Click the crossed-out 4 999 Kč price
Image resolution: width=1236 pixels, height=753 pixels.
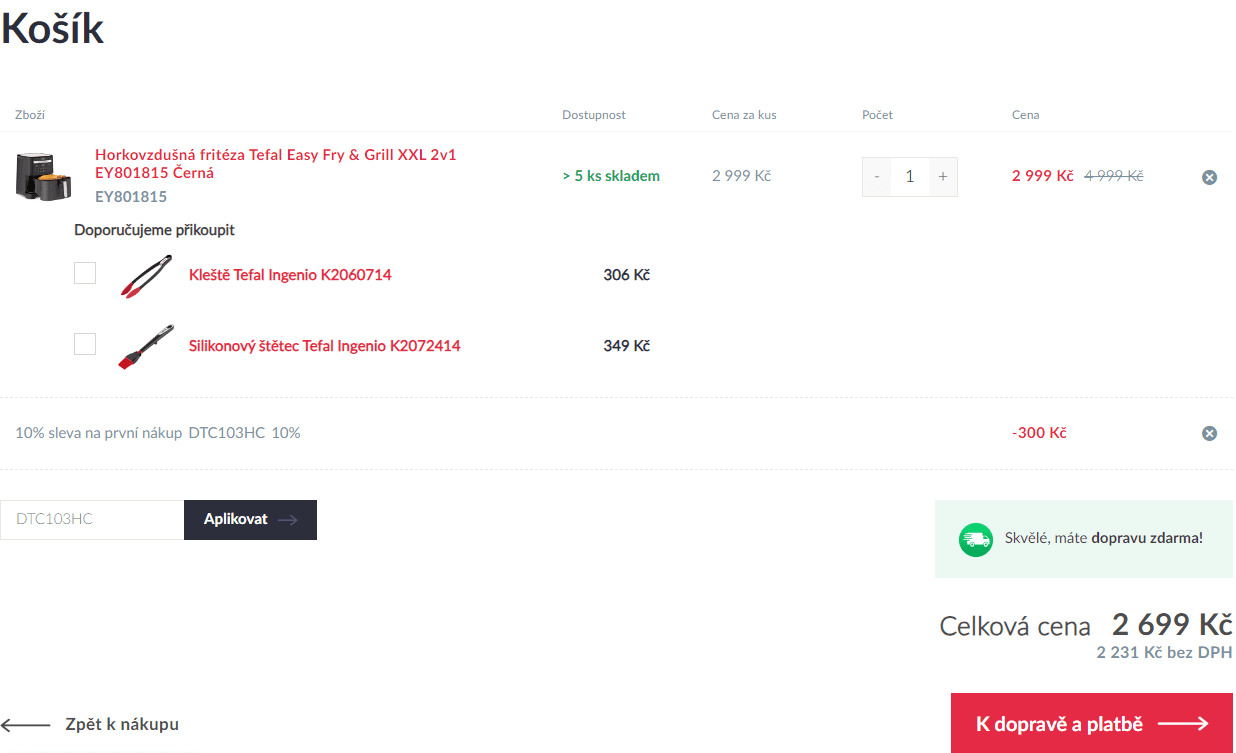[x=1113, y=176]
